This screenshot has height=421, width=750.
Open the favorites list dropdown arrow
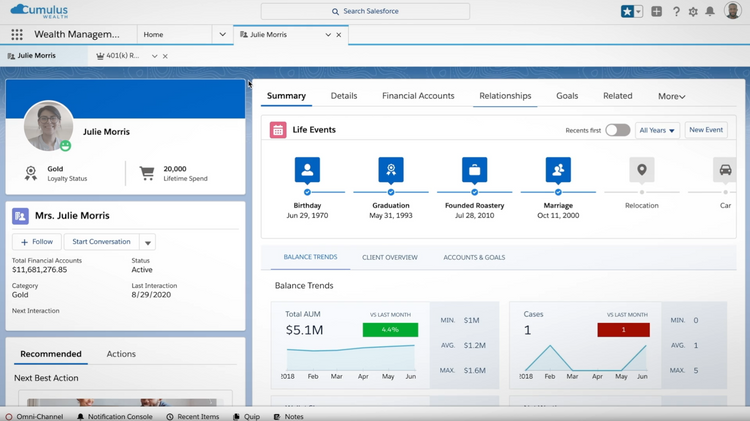[x=639, y=11]
